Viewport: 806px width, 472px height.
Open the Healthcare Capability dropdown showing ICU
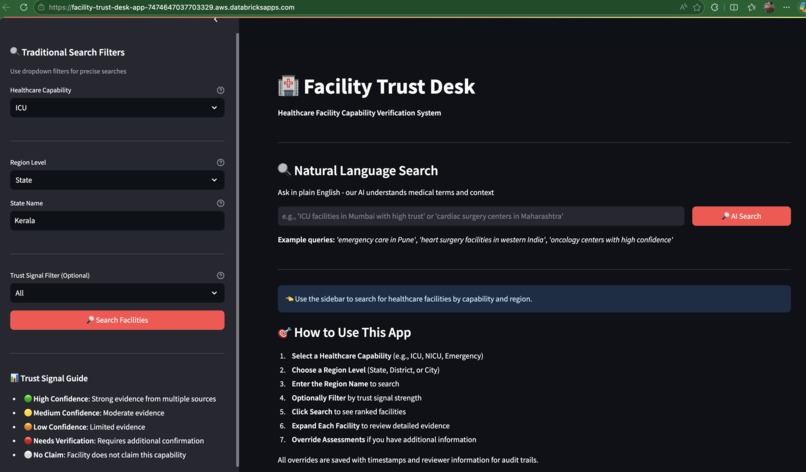pos(117,108)
